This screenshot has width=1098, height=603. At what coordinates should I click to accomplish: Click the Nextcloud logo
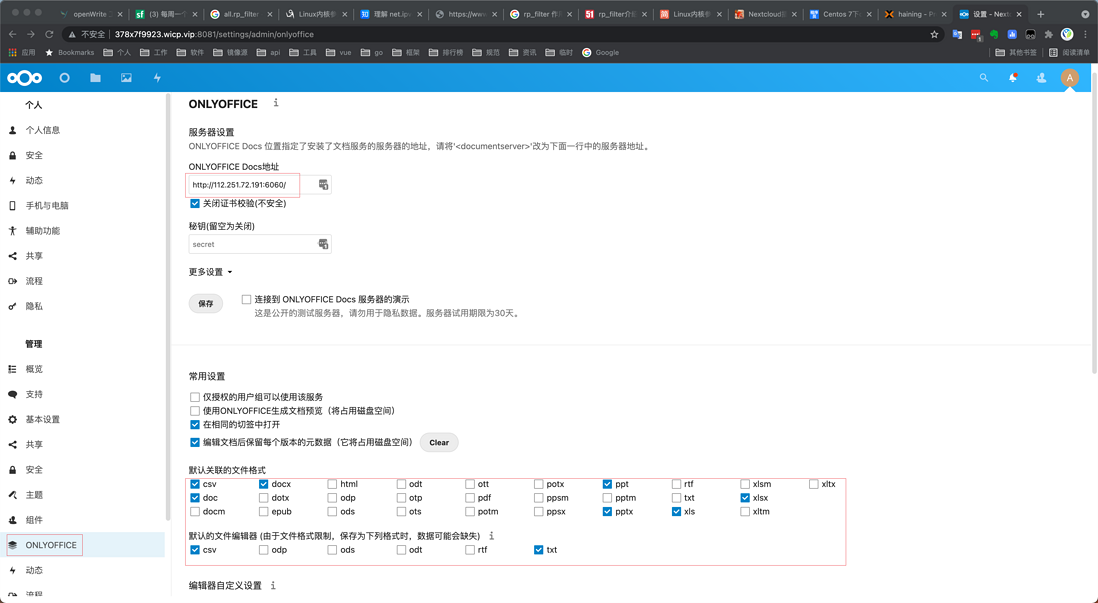pos(25,77)
